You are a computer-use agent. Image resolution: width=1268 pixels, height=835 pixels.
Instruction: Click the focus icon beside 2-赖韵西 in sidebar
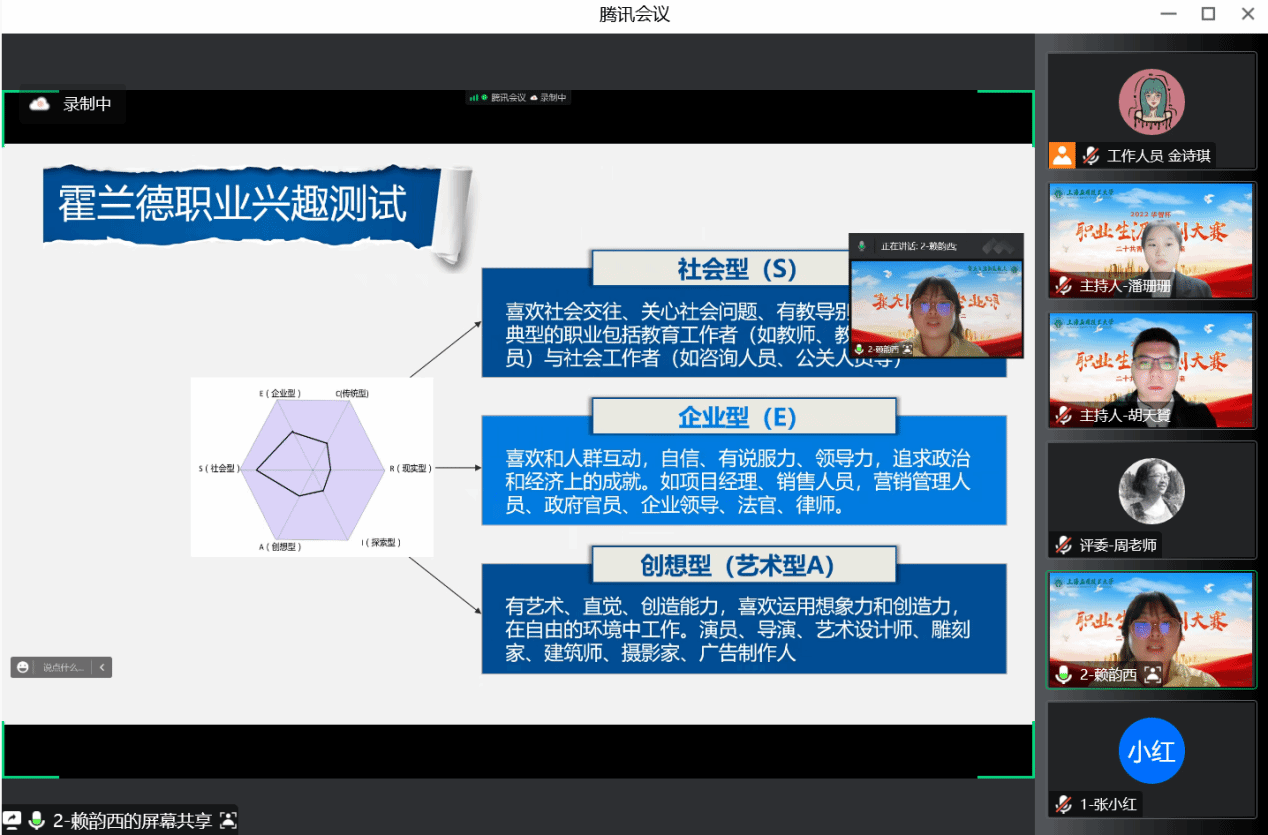coord(1153,675)
